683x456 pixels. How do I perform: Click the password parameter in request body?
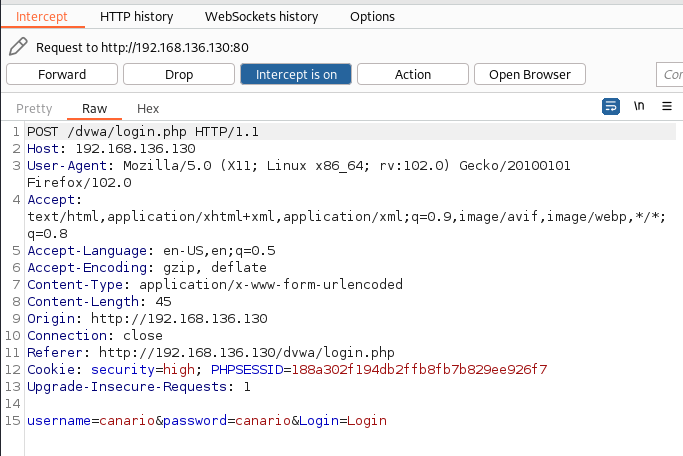point(227,421)
